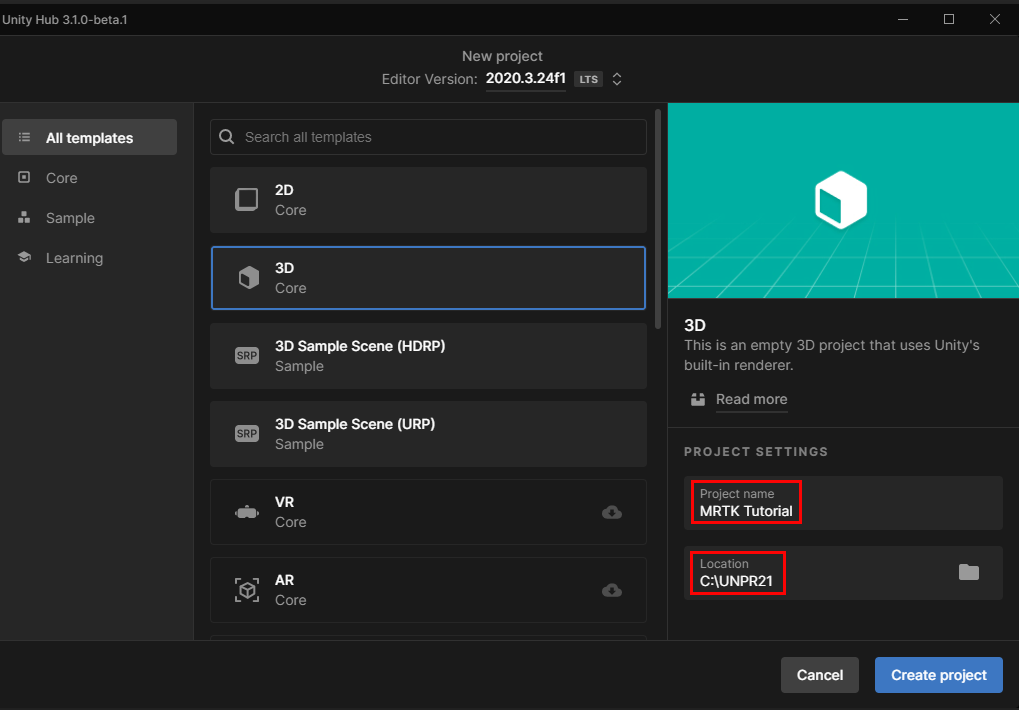The image size is (1019, 710).
Task: Open folder browser beside the Location field
Action: pos(968,571)
